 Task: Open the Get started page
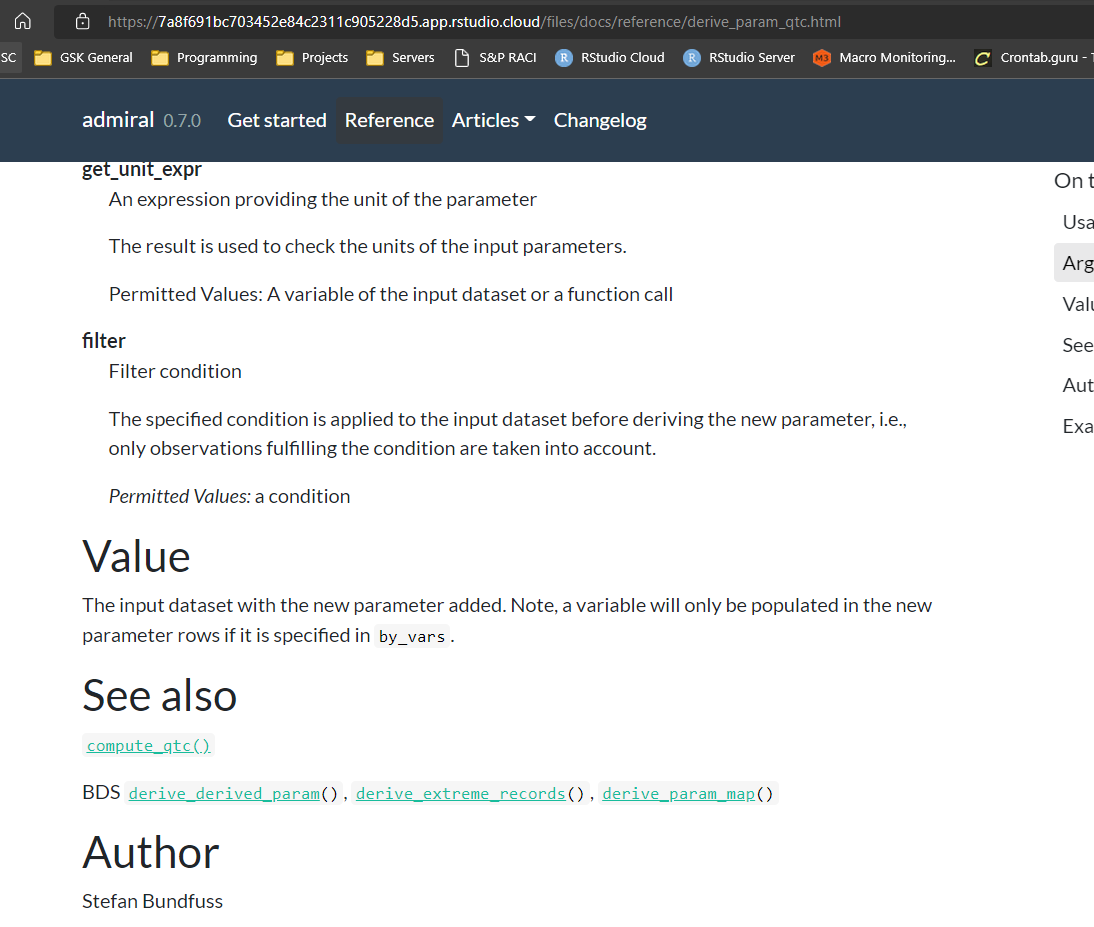[x=276, y=120]
